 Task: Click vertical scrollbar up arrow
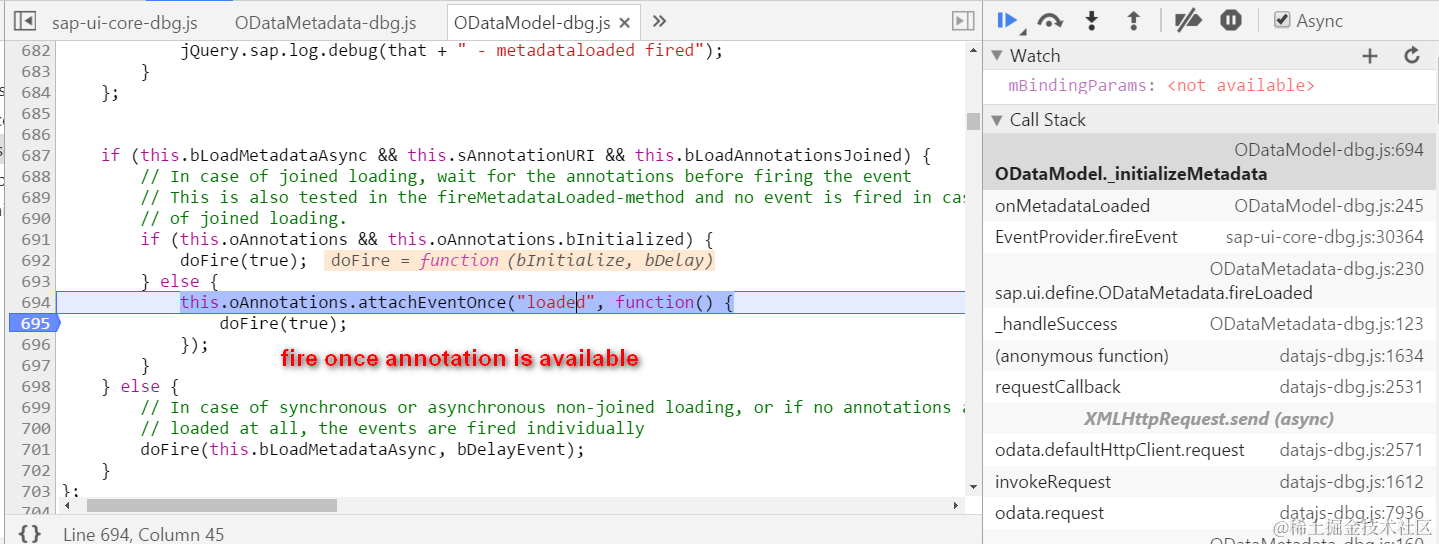point(973,50)
